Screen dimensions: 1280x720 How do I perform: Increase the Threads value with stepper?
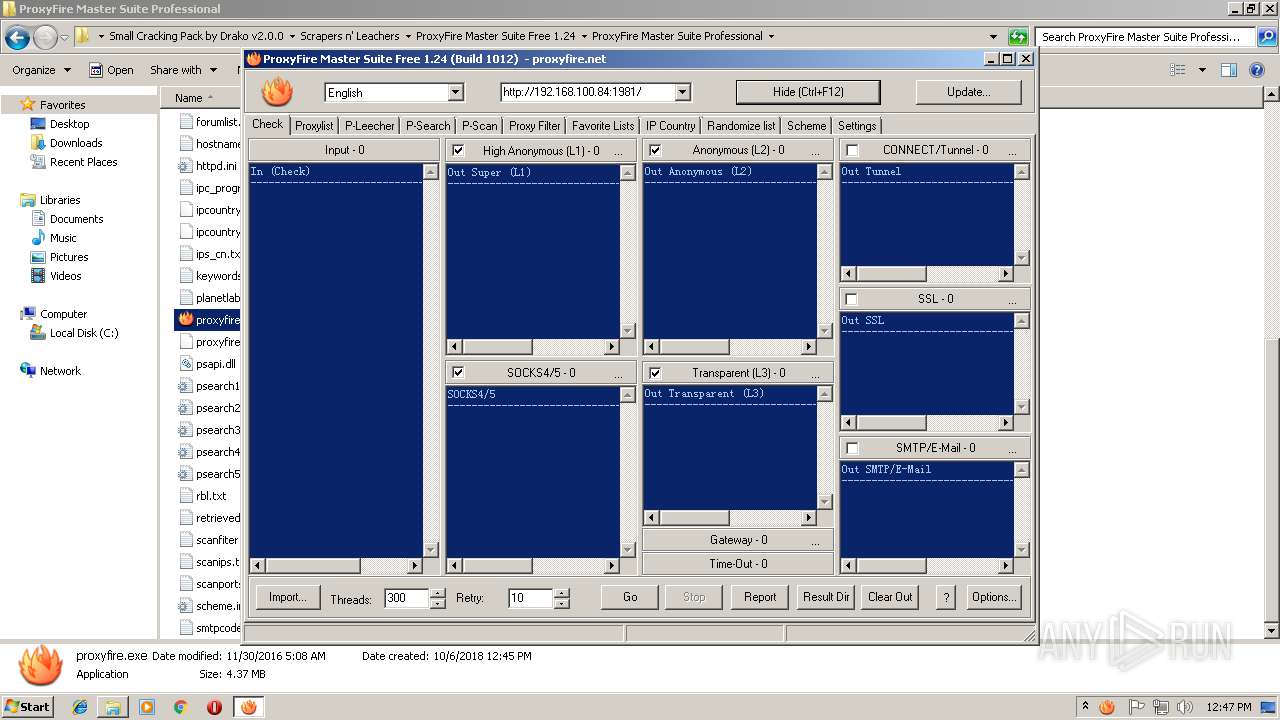tap(437, 593)
